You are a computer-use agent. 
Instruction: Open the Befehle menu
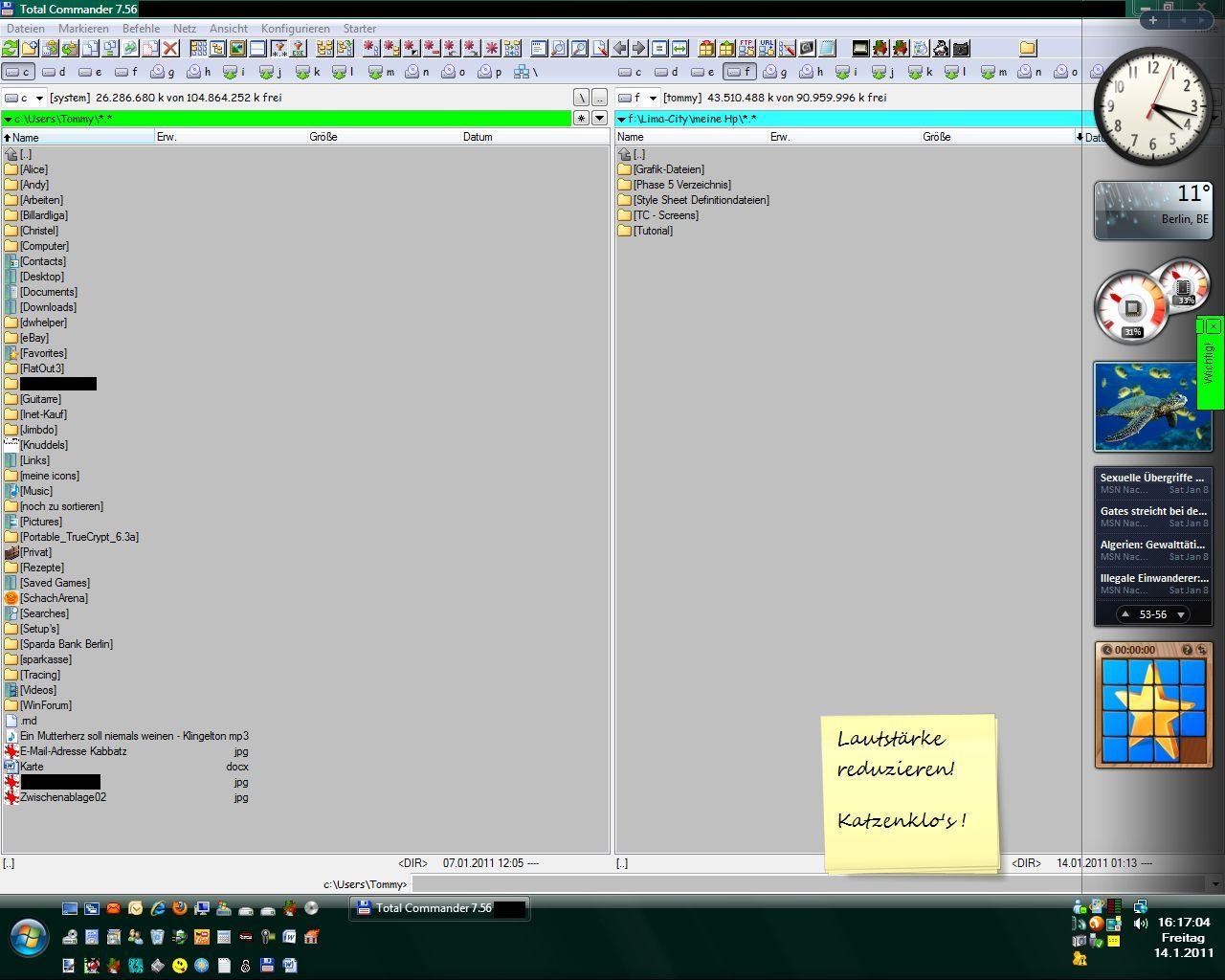coord(141,29)
